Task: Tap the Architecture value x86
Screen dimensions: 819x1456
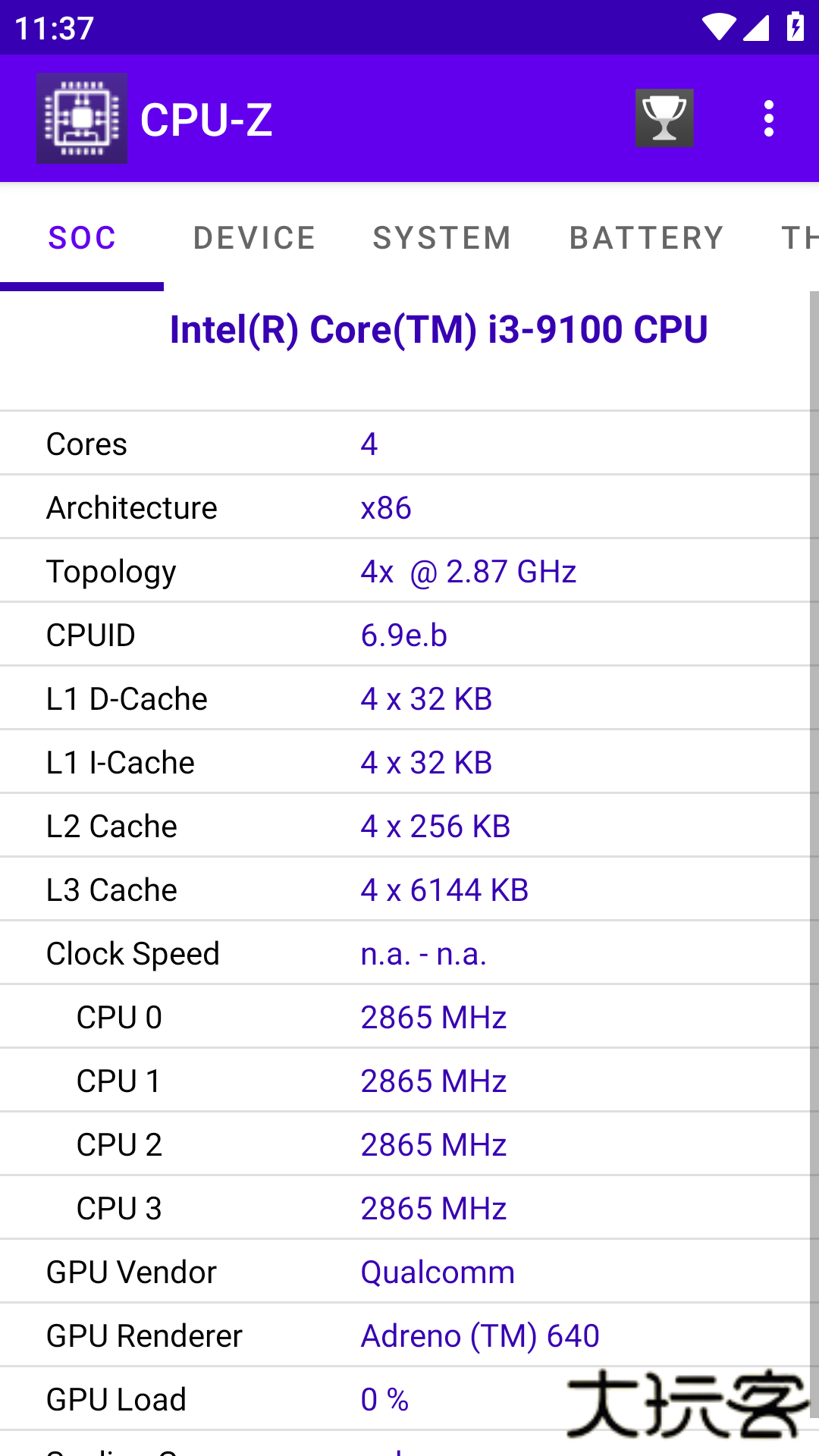Action: click(x=385, y=507)
